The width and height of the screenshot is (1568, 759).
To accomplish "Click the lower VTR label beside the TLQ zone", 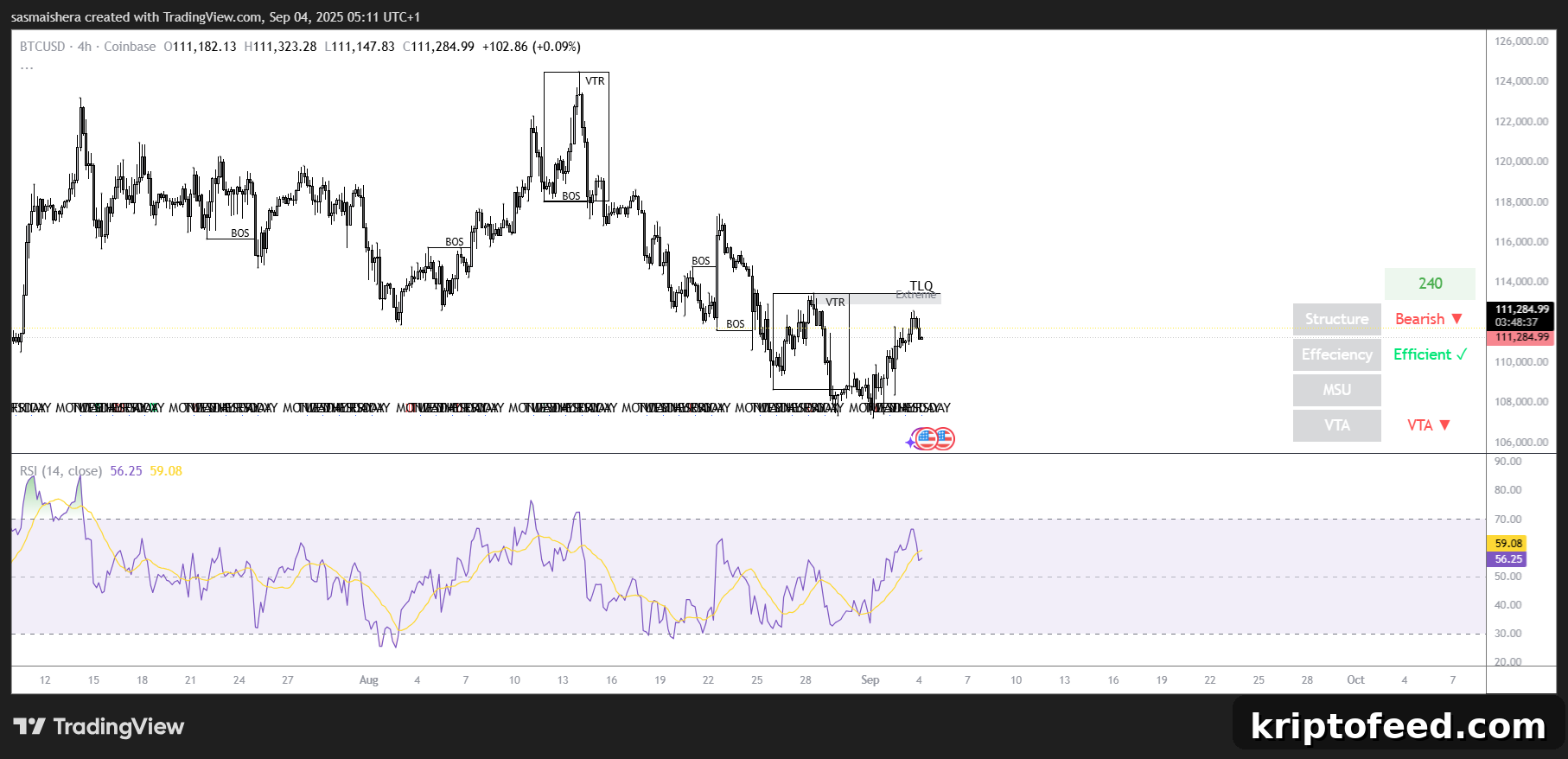I will coord(835,303).
